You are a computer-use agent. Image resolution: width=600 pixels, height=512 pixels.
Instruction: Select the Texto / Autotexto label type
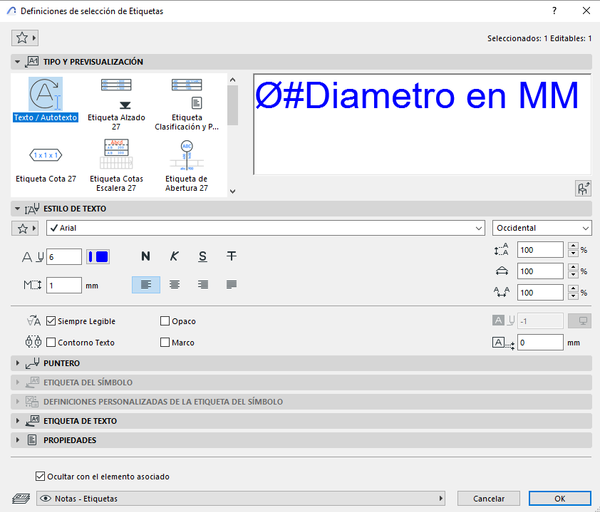click(46, 99)
